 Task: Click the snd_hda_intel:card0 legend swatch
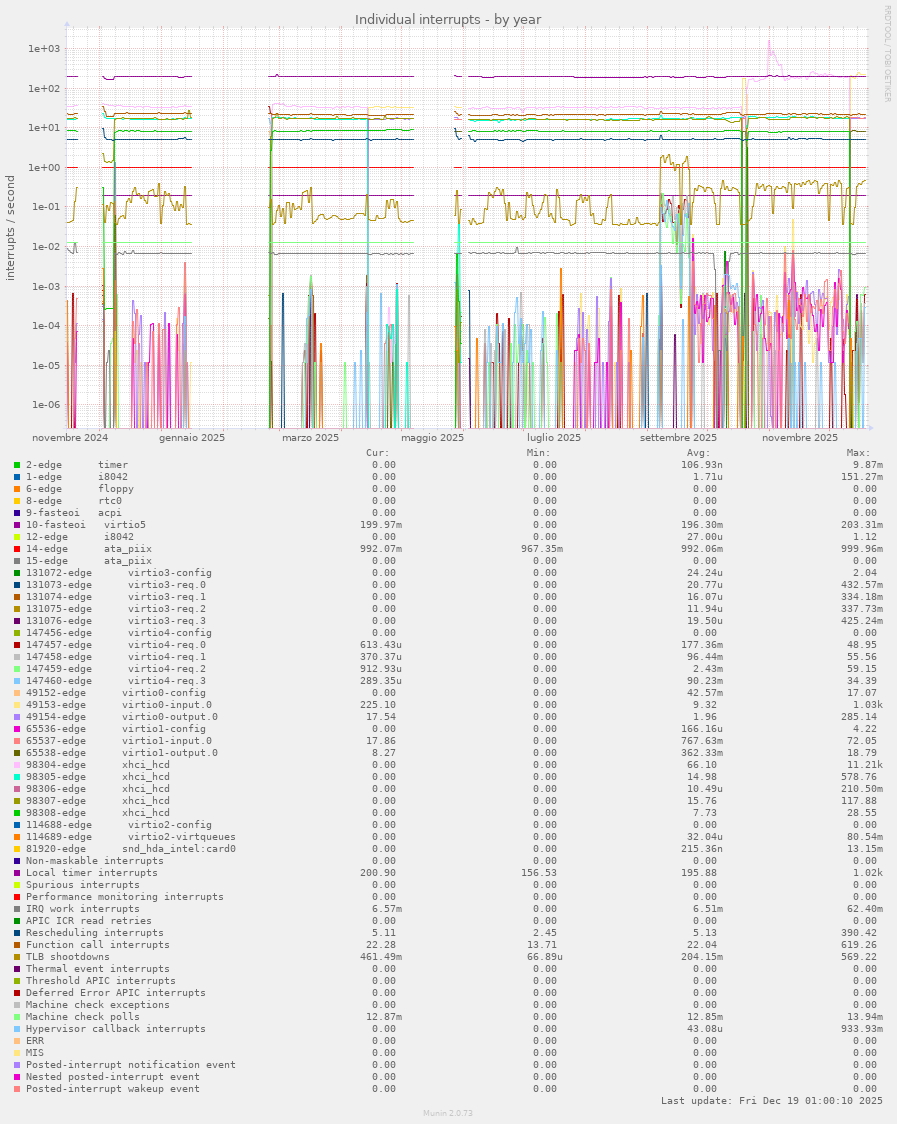(x=17, y=849)
